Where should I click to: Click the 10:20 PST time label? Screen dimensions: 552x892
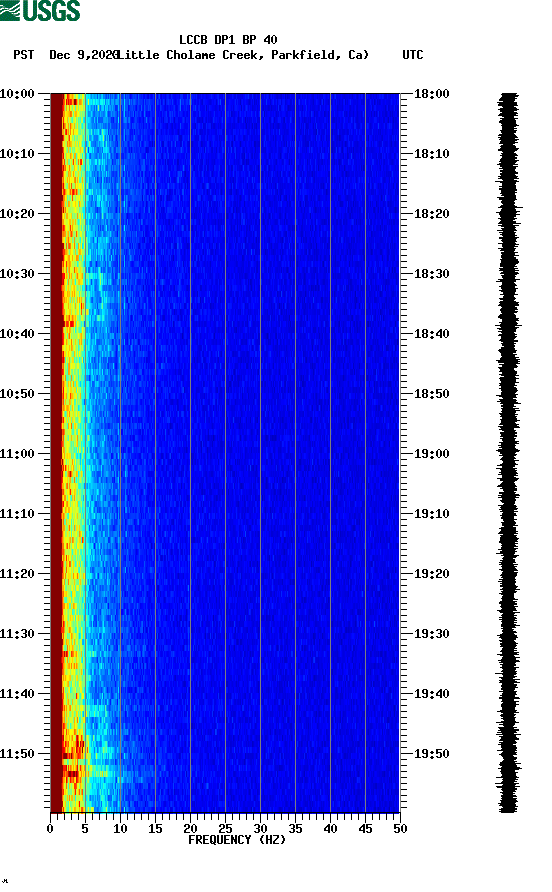click(x=17, y=213)
